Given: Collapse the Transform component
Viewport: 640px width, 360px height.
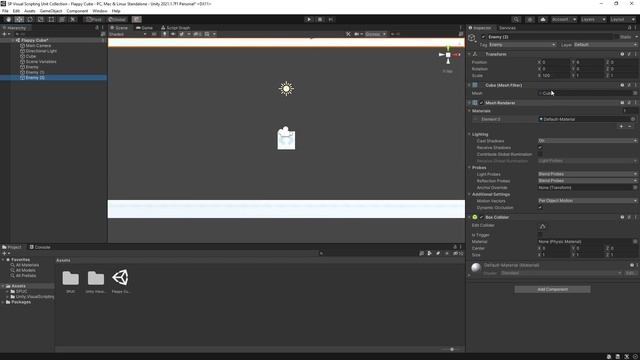Looking at the screenshot, I should (469, 54).
